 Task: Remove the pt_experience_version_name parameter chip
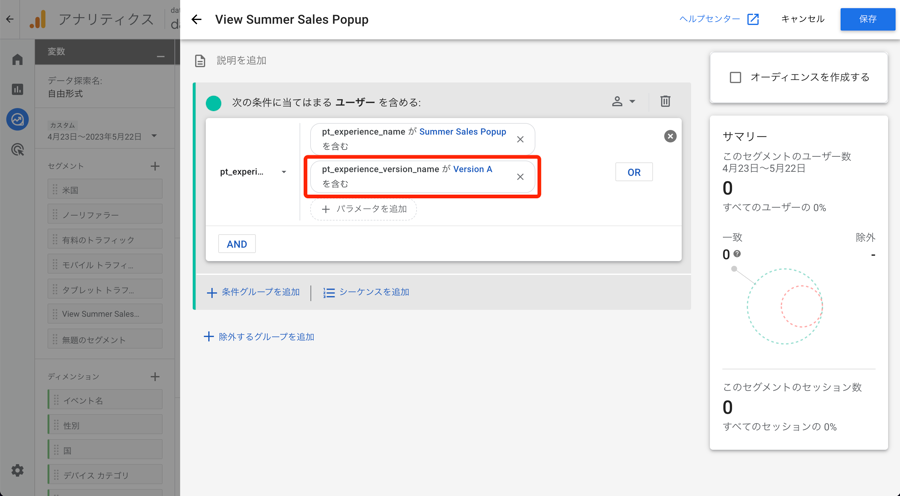(520, 177)
